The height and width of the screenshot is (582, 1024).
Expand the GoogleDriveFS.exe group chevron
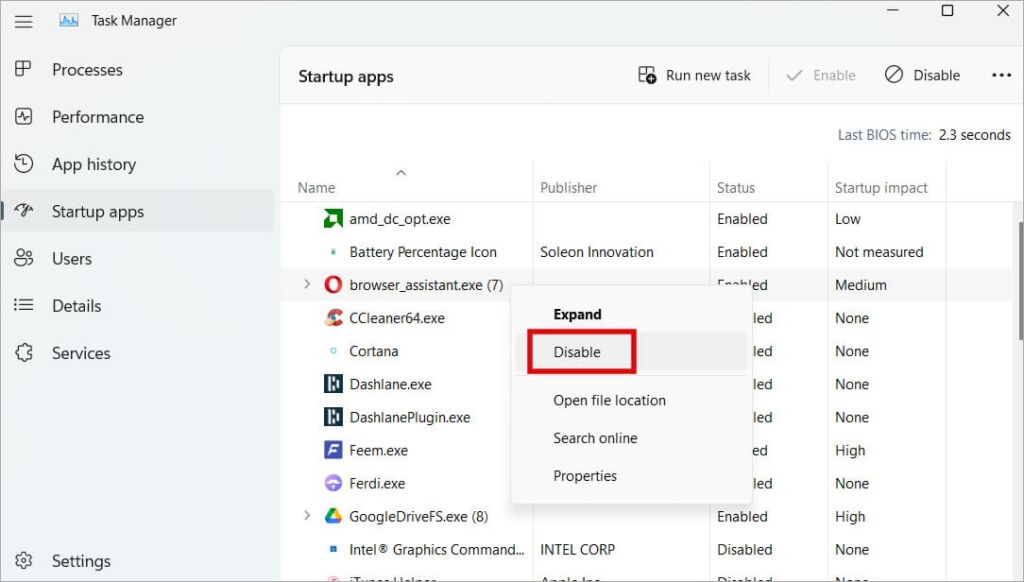click(x=307, y=517)
